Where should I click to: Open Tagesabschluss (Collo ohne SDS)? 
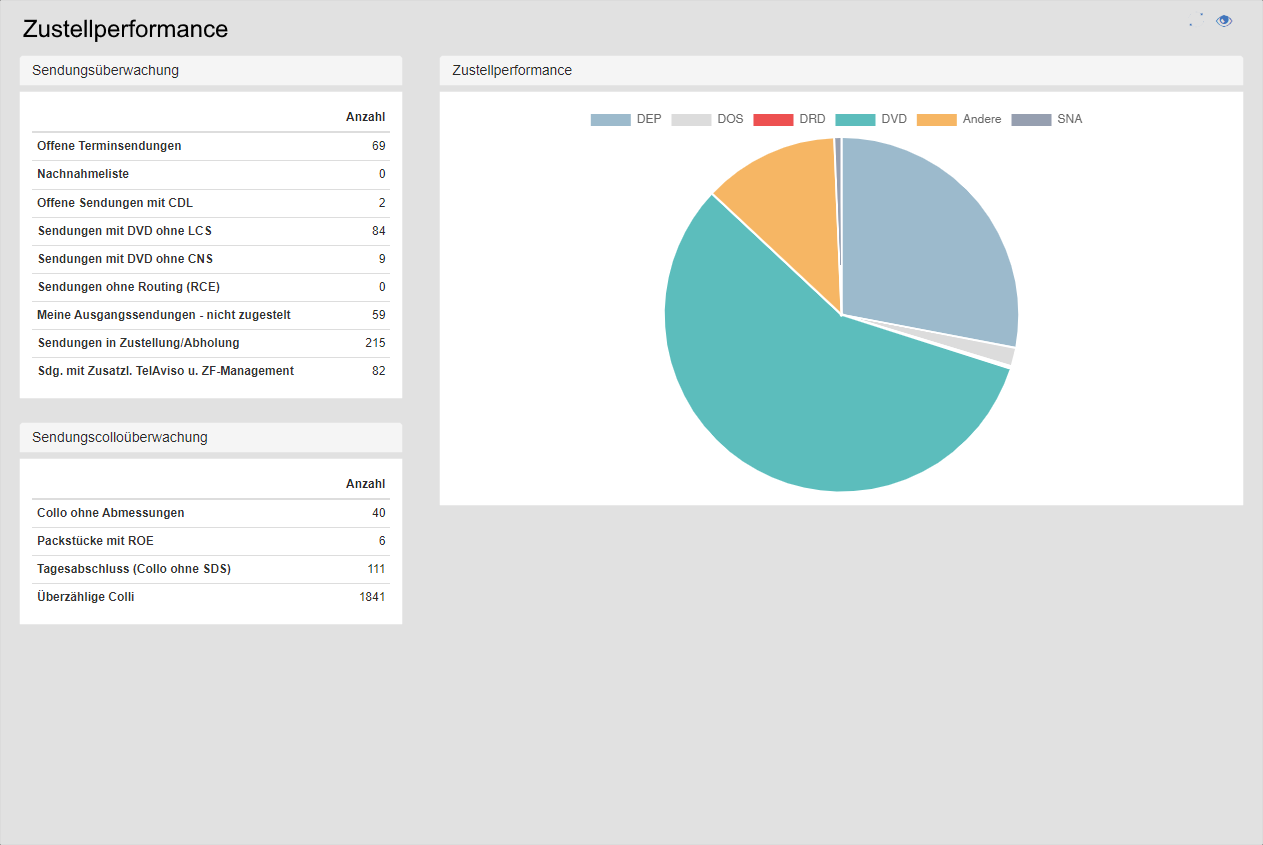[134, 569]
